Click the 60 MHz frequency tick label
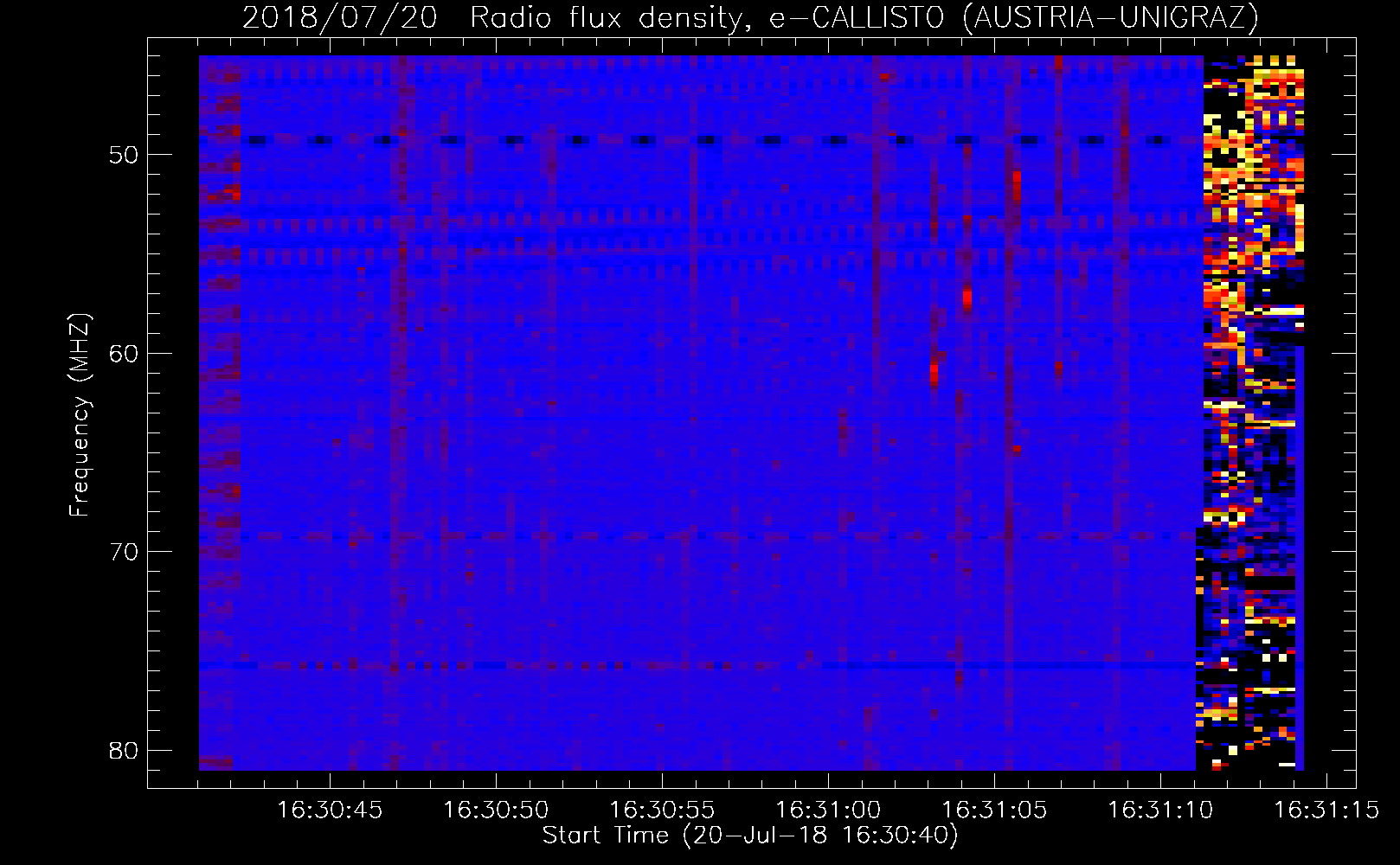 point(124,353)
